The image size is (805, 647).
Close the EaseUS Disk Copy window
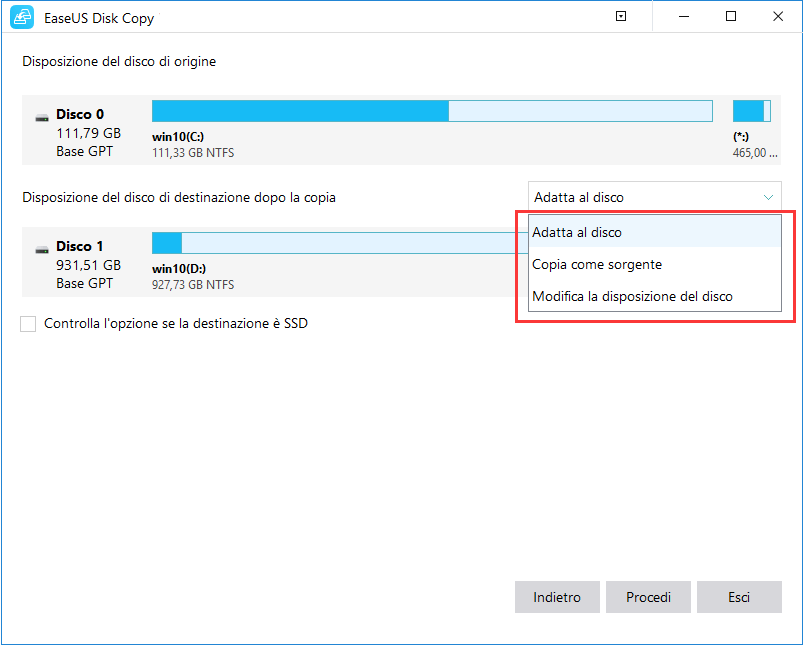point(778,17)
